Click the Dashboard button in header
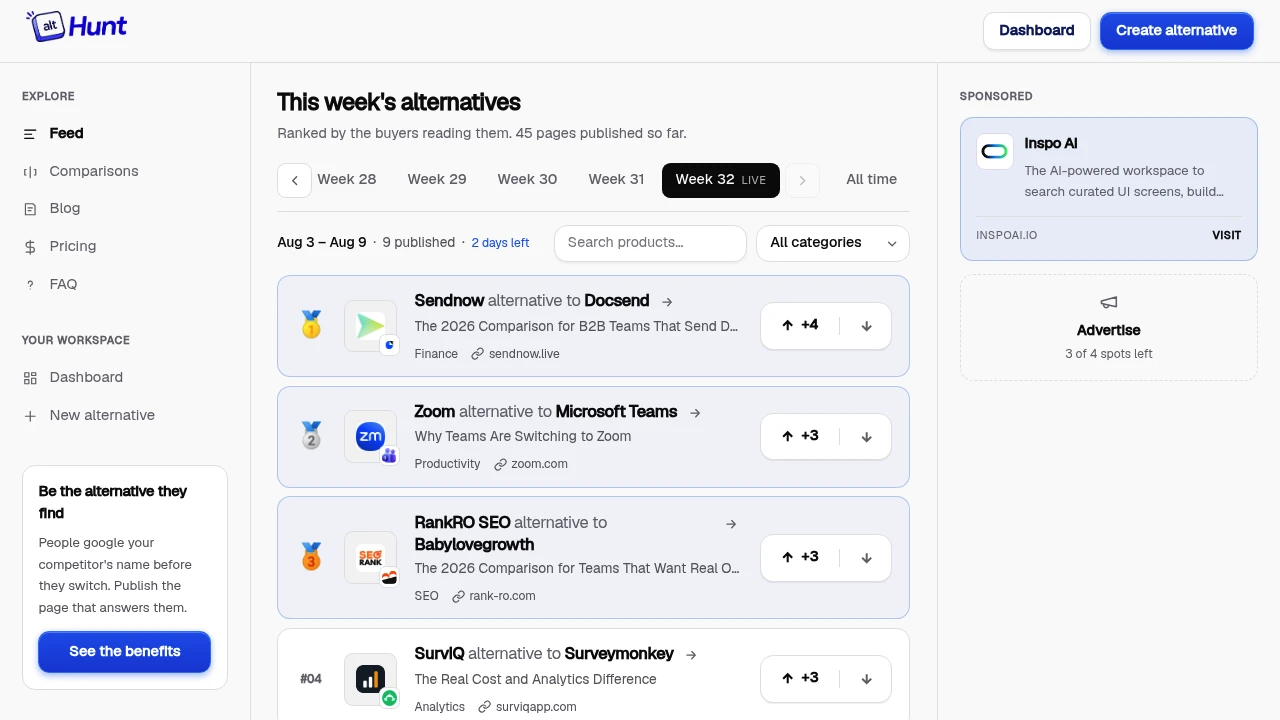Viewport: 1280px width, 720px height. pos(1037,31)
